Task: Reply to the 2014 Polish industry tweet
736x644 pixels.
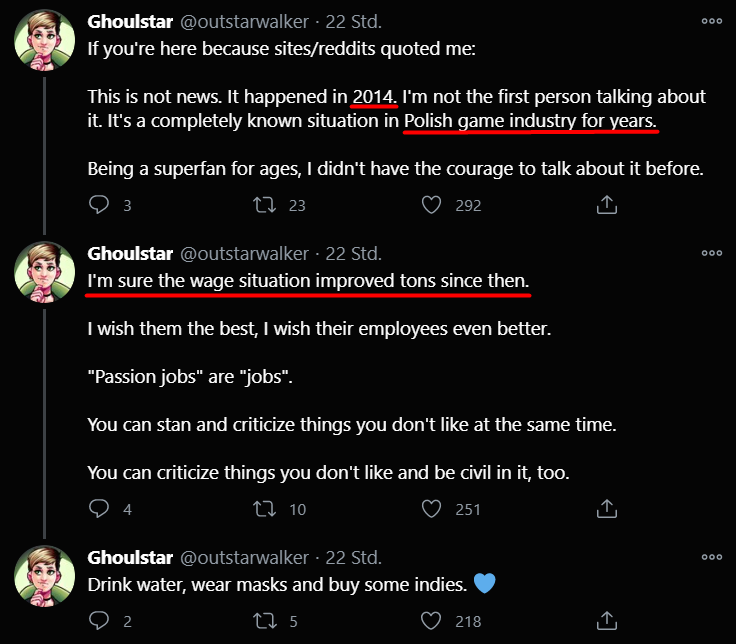Action: (x=99, y=204)
